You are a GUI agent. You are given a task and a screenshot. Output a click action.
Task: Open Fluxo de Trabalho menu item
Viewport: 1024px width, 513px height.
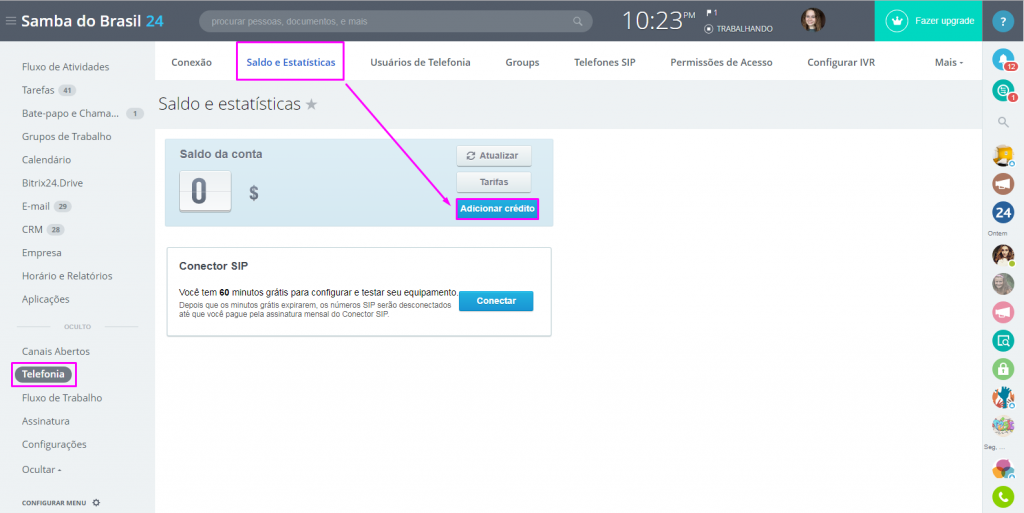(62, 397)
